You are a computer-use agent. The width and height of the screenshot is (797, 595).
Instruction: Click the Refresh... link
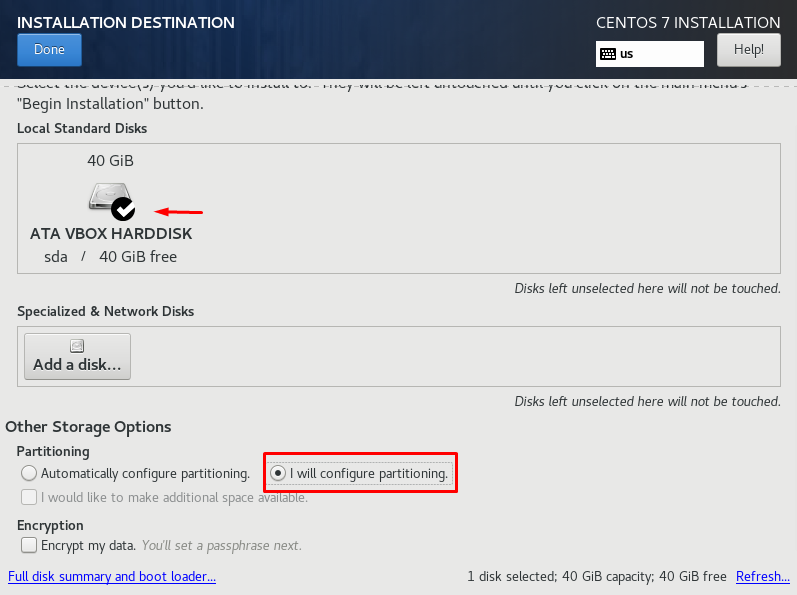(x=762, y=576)
